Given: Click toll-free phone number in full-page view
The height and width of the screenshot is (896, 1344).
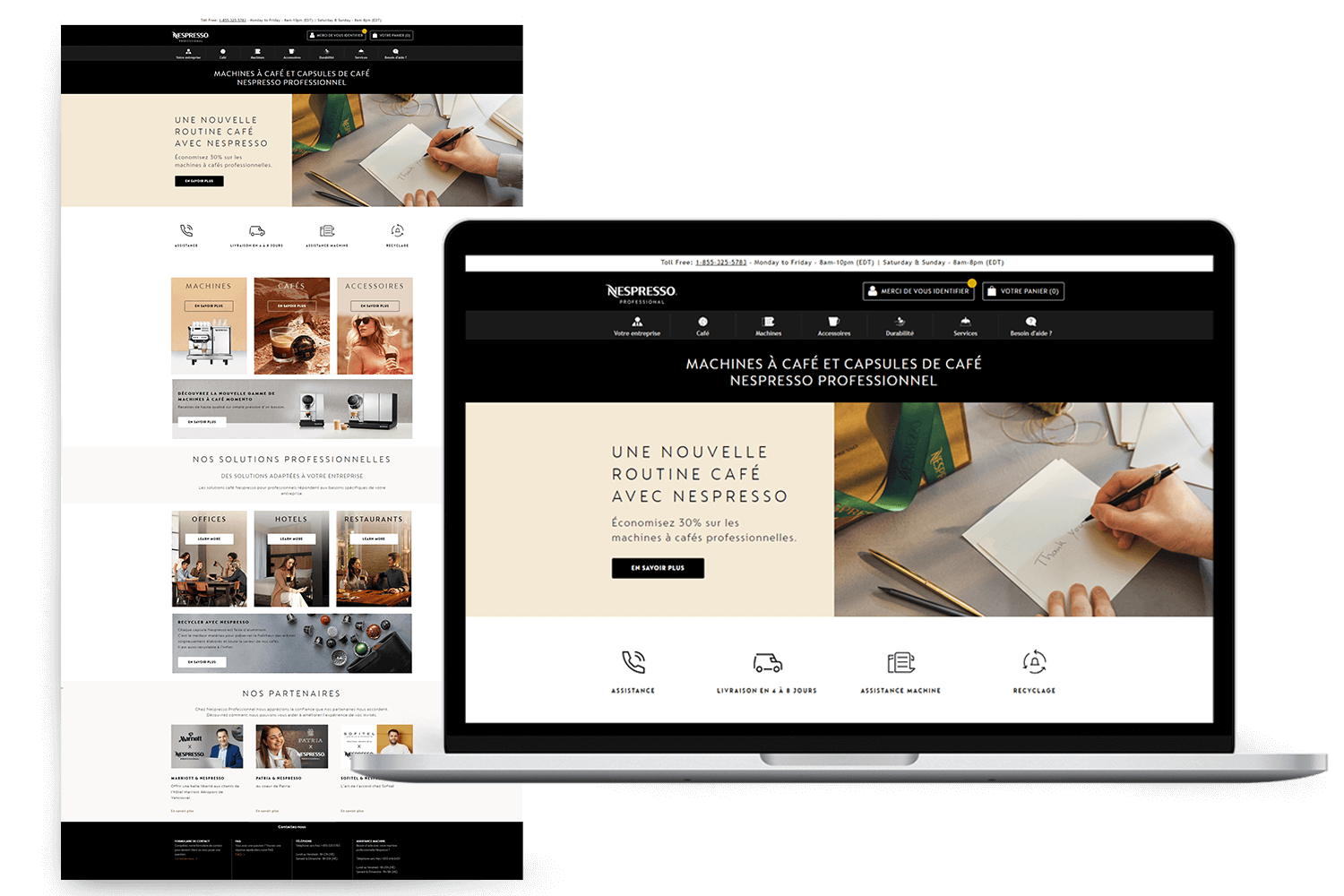Looking at the screenshot, I should (233, 20).
